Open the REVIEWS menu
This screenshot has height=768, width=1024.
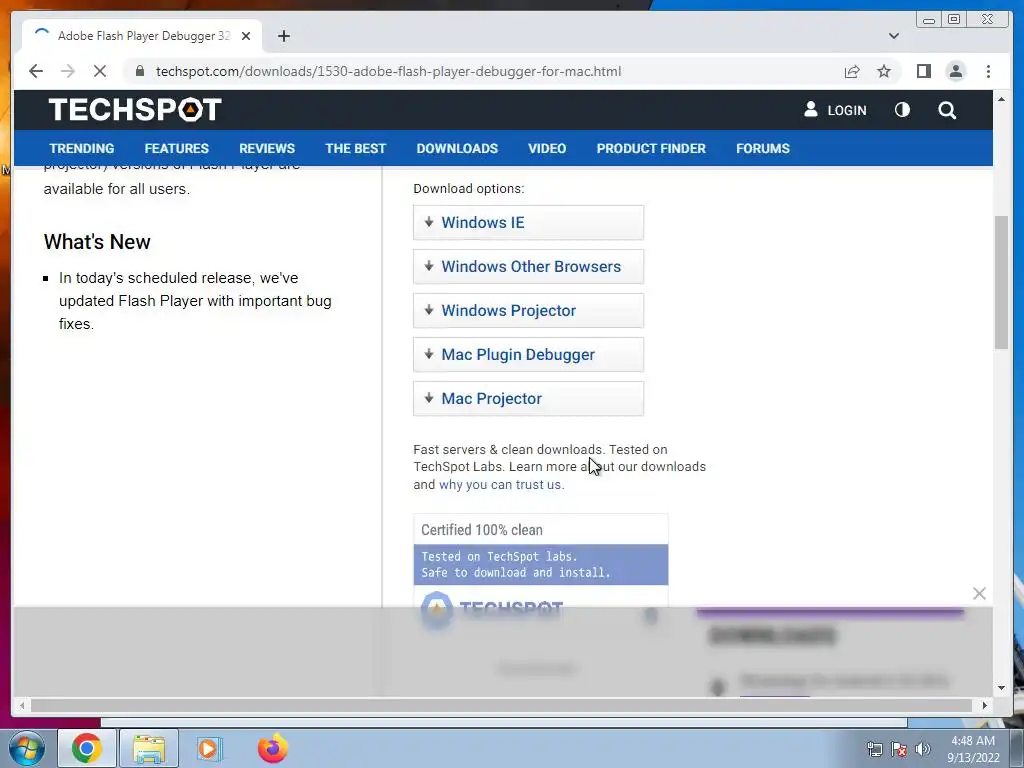coord(266,148)
